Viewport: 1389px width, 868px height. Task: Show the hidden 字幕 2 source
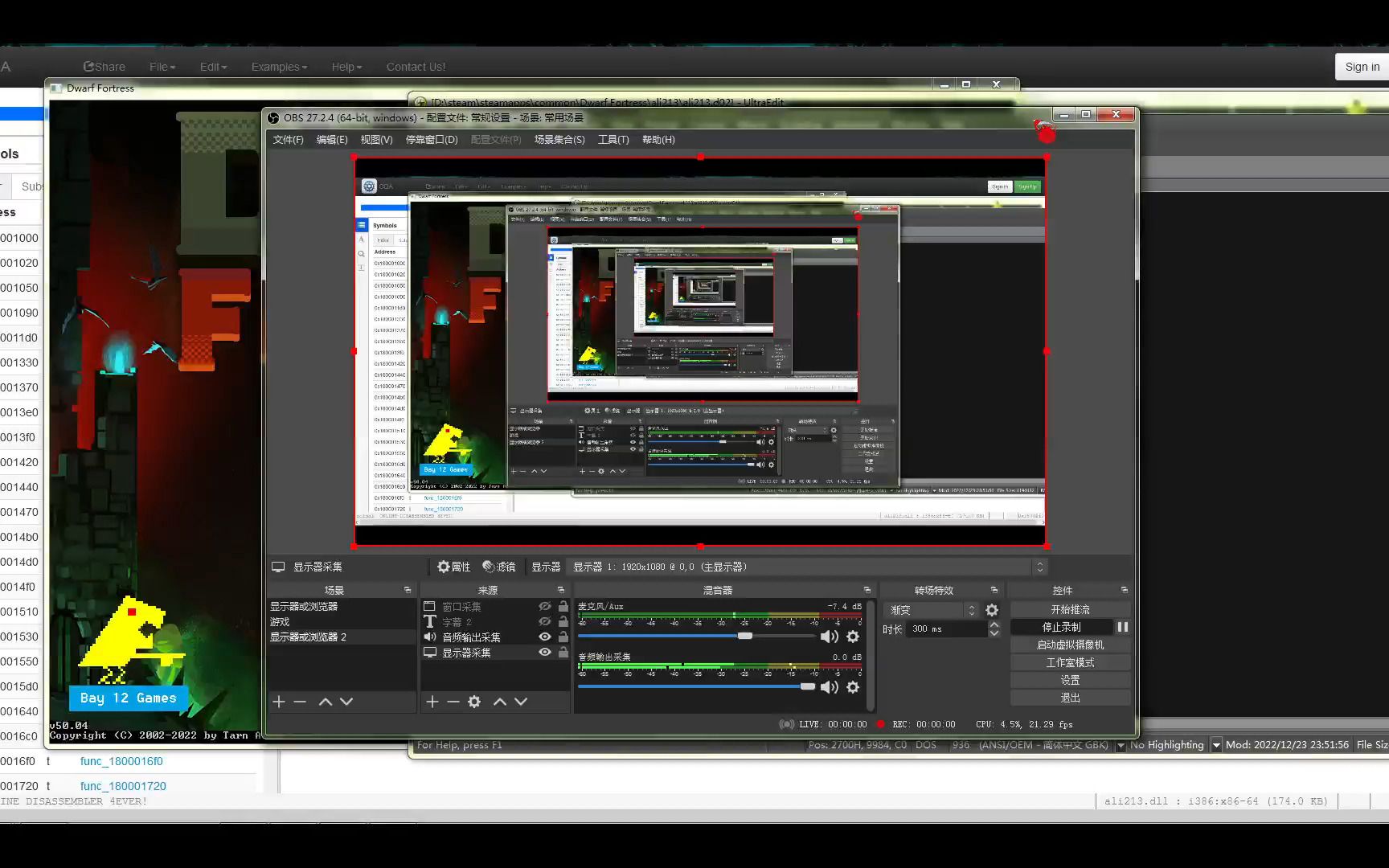point(545,622)
